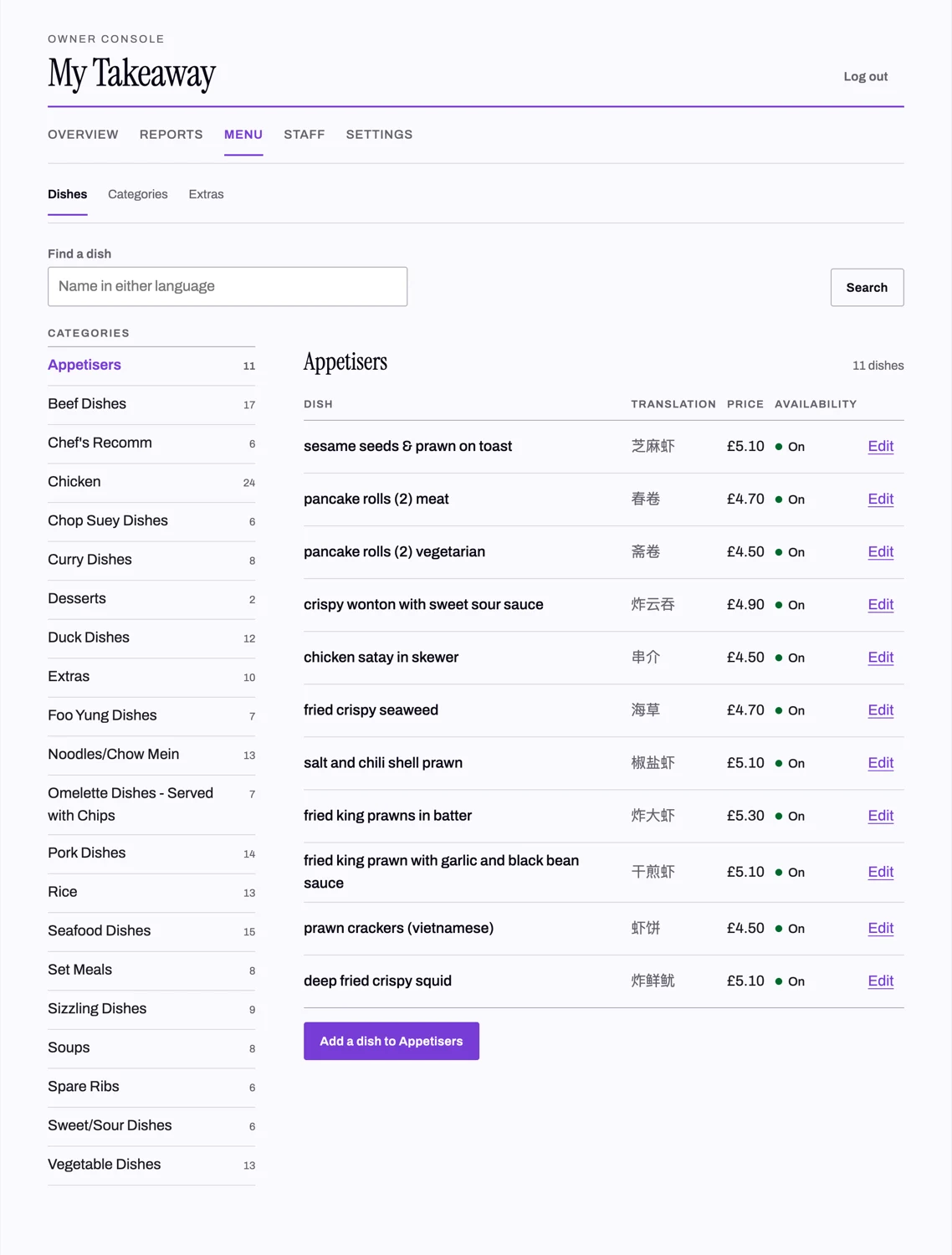Switch to the Categories sub-tab
Image resolution: width=952 pixels, height=1255 pixels.
click(138, 194)
